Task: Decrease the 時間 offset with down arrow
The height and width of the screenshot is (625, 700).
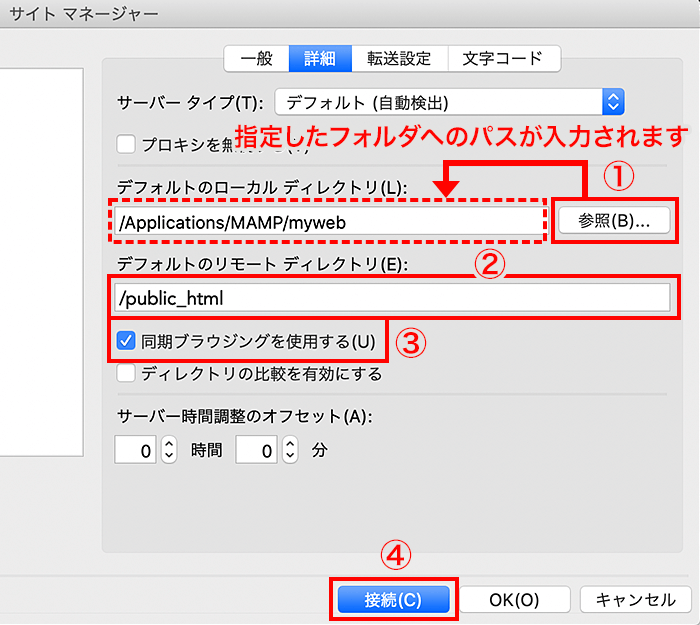Action: pos(169,457)
